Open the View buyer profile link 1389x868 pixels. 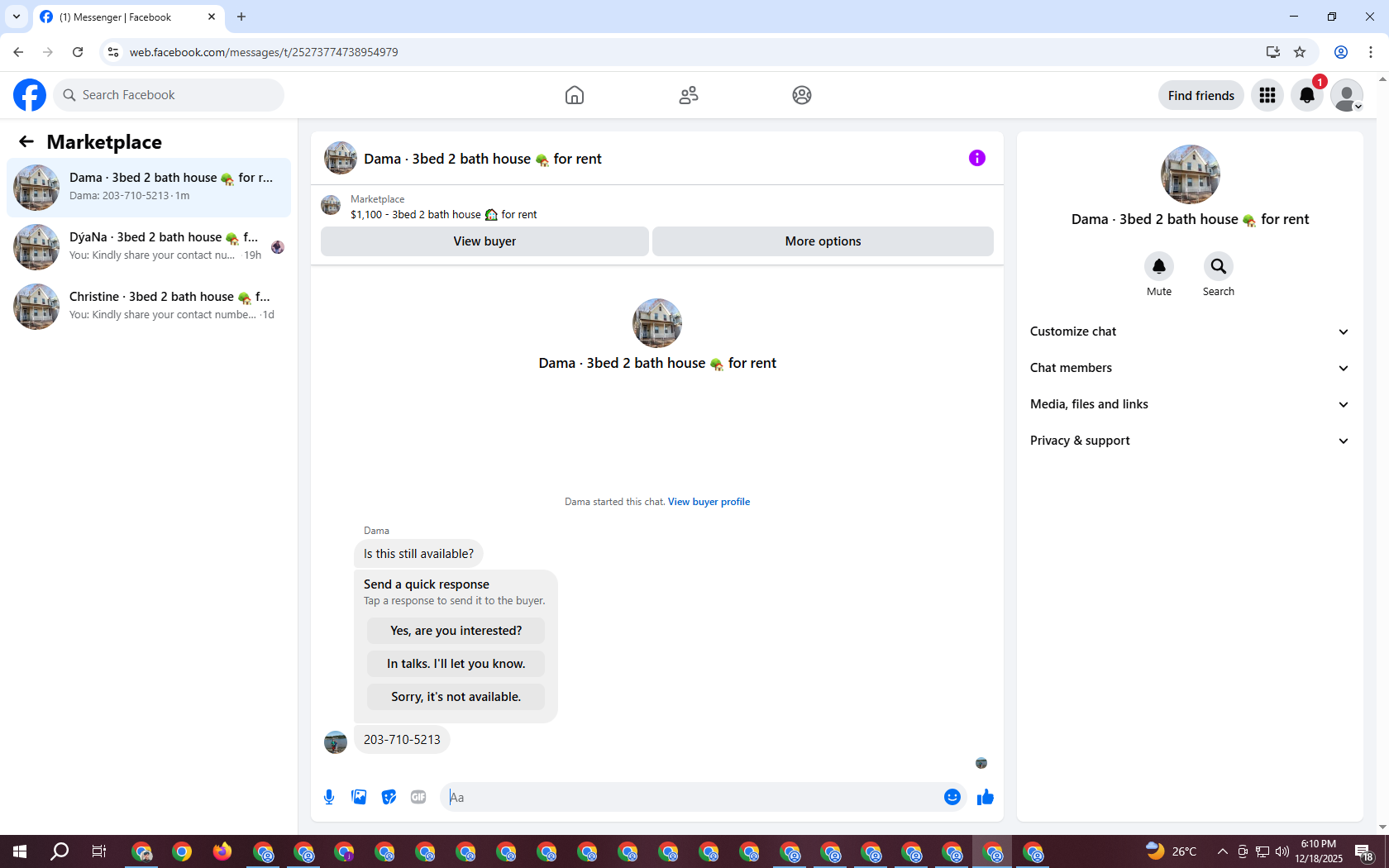tap(709, 502)
